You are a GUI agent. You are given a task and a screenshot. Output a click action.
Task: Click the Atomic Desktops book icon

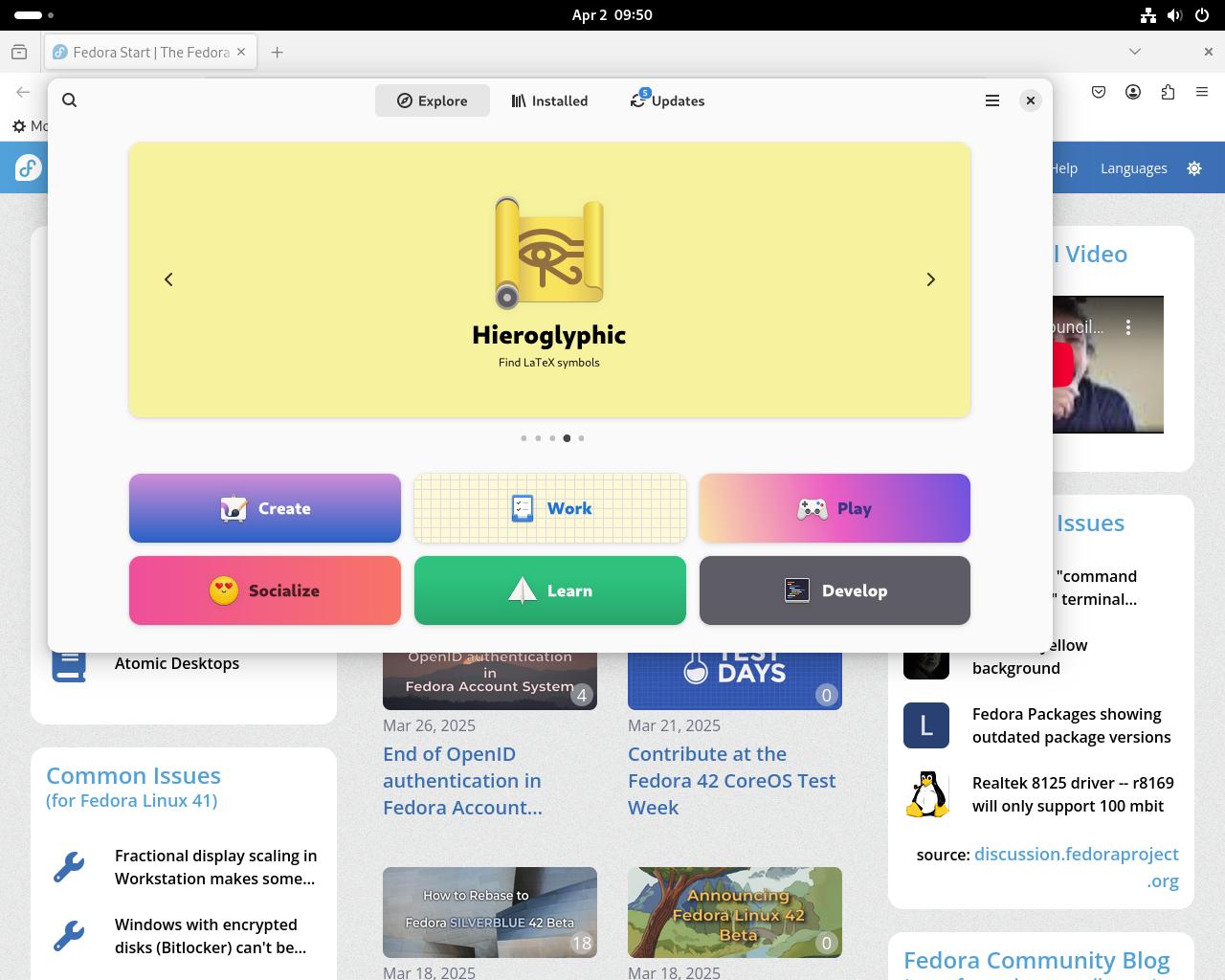click(69, 667)
